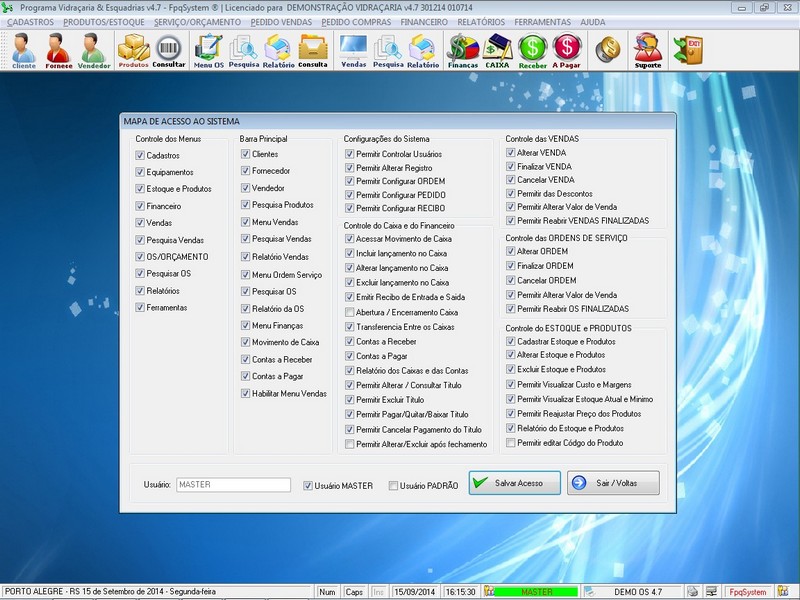Image resolution: width=800 pixels, height=600 pixels.
Task: Enable Abertura / Encerramento Caixa checkbox
Action: coord(349,312)
